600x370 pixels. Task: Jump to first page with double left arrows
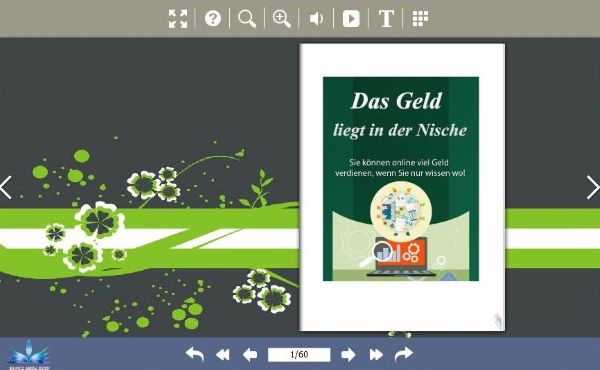tap(223, 355)
